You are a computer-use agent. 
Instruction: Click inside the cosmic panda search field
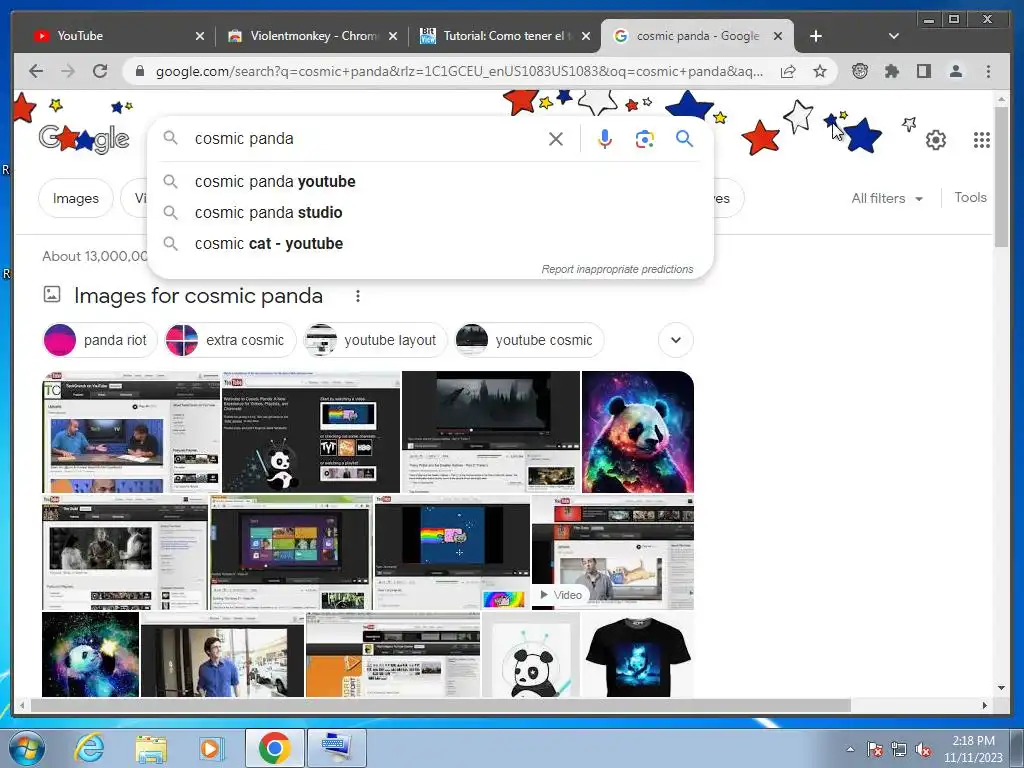coord(366,138)
